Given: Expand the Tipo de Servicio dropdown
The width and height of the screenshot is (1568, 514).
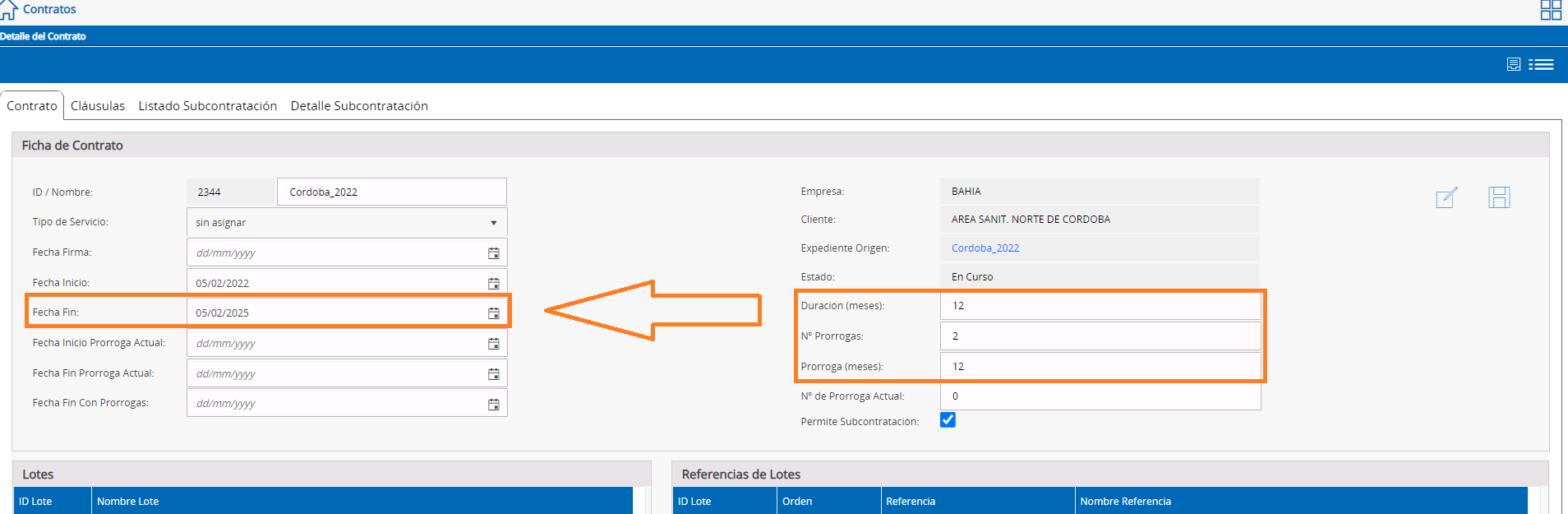Looking at the screenshot, I should (x=347, y=222).
